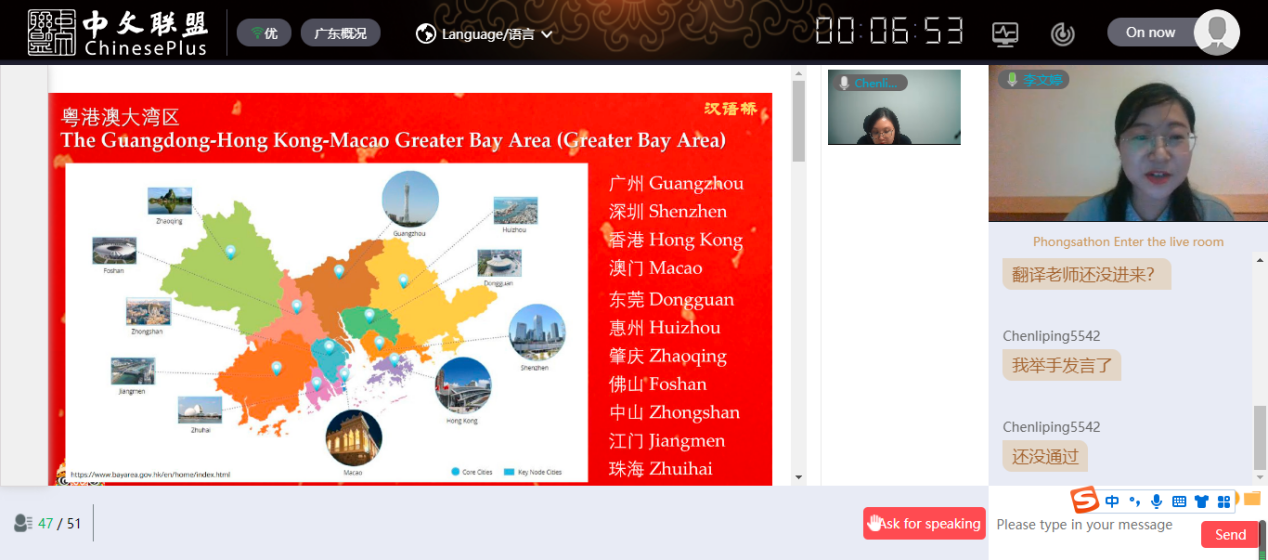Click the 广东概况 course title tab
Viewport: 1268px width, 560px height.
pos(340,33)
